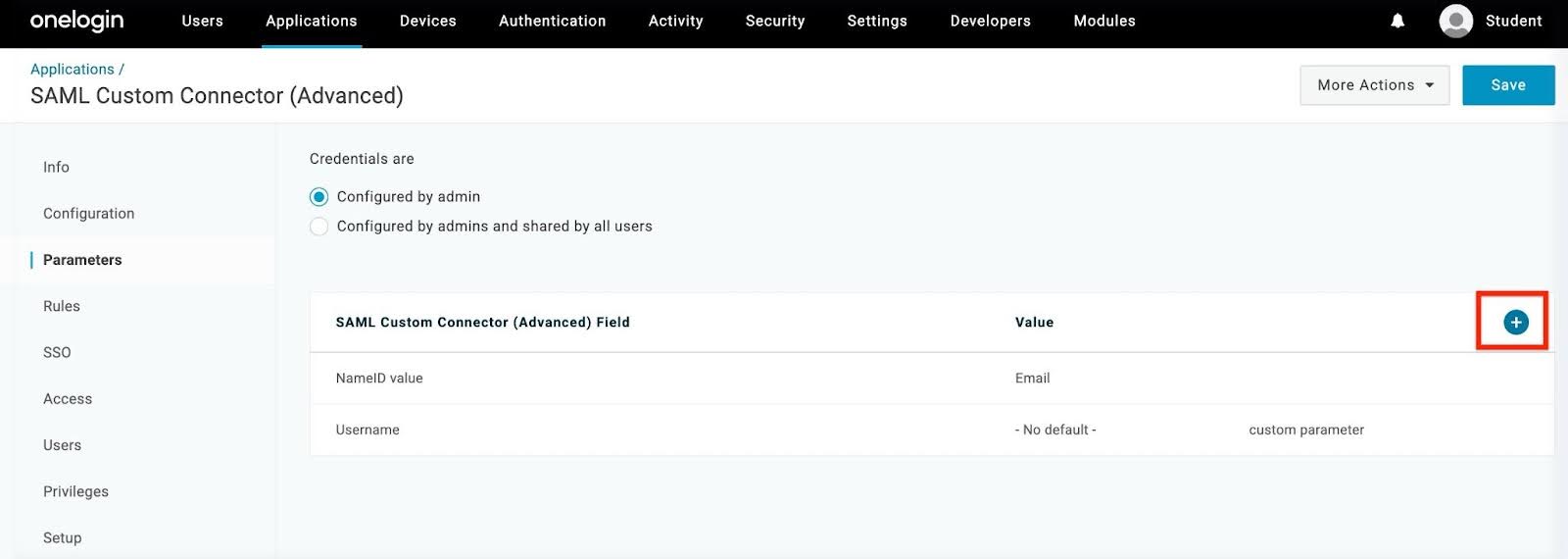Switch to the Access side tab
The height and width of the screenshot is (559, 1568).
[x=68, y=399]
